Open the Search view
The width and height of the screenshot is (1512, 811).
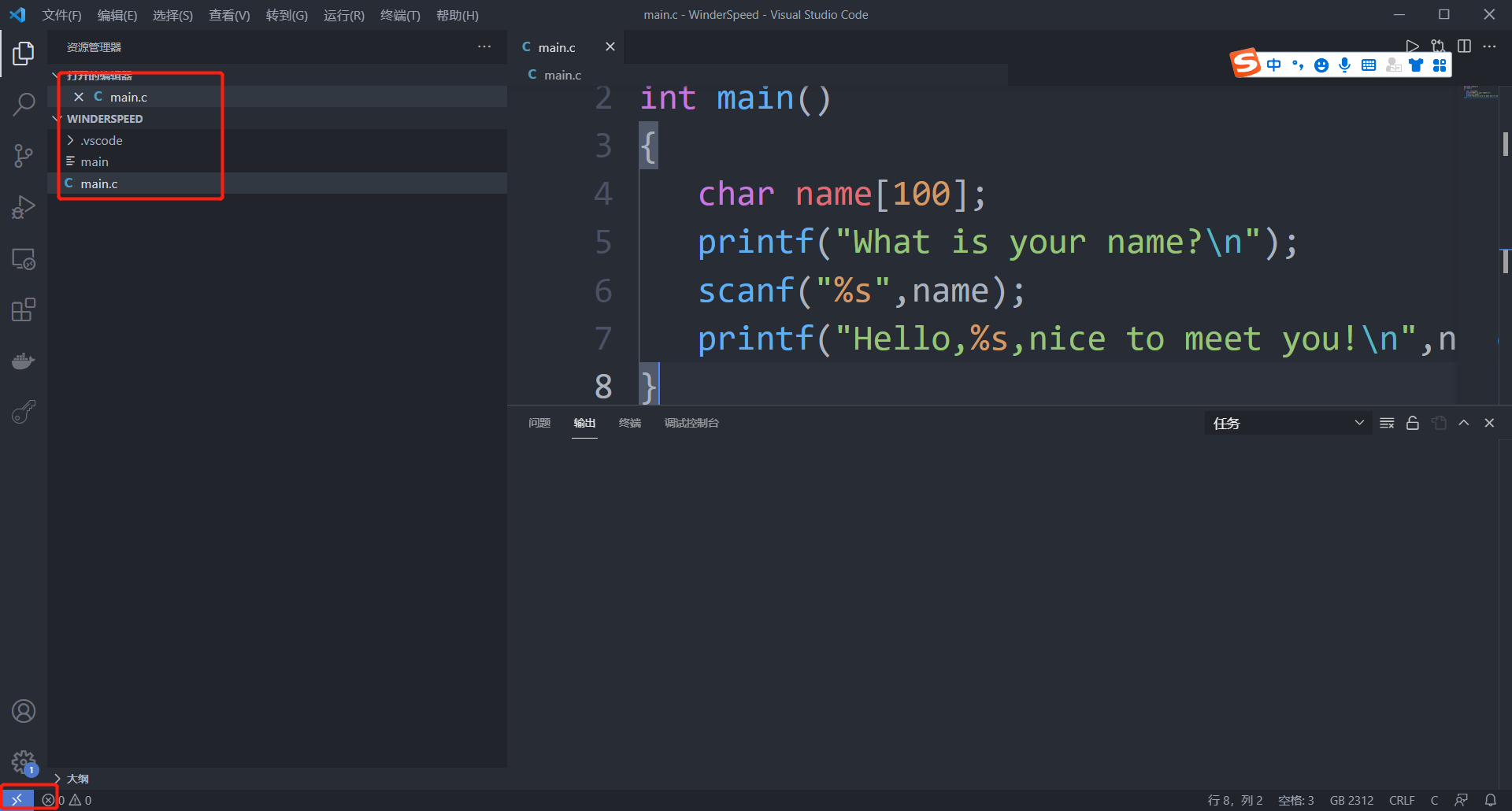(x=24, y=103)
